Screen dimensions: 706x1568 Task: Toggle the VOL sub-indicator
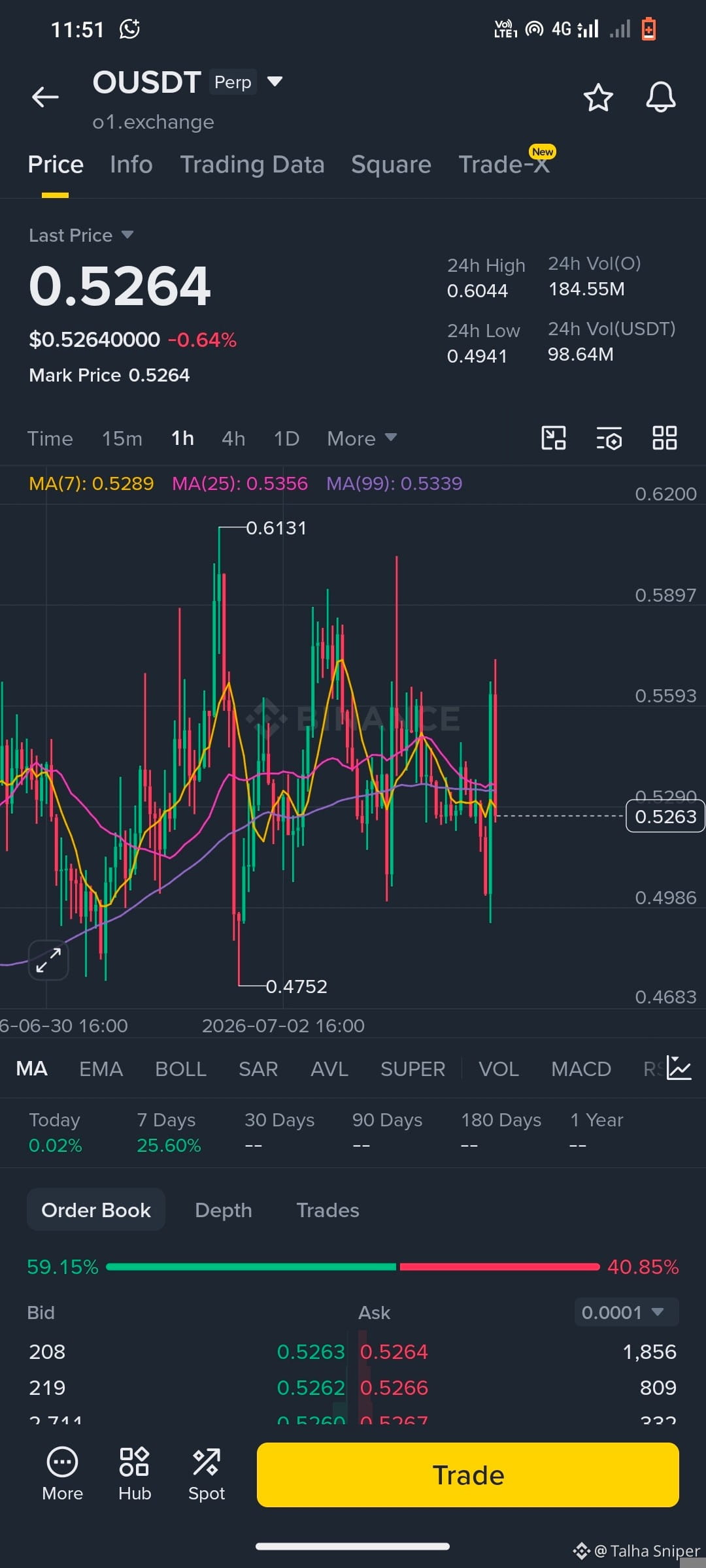499,1069
